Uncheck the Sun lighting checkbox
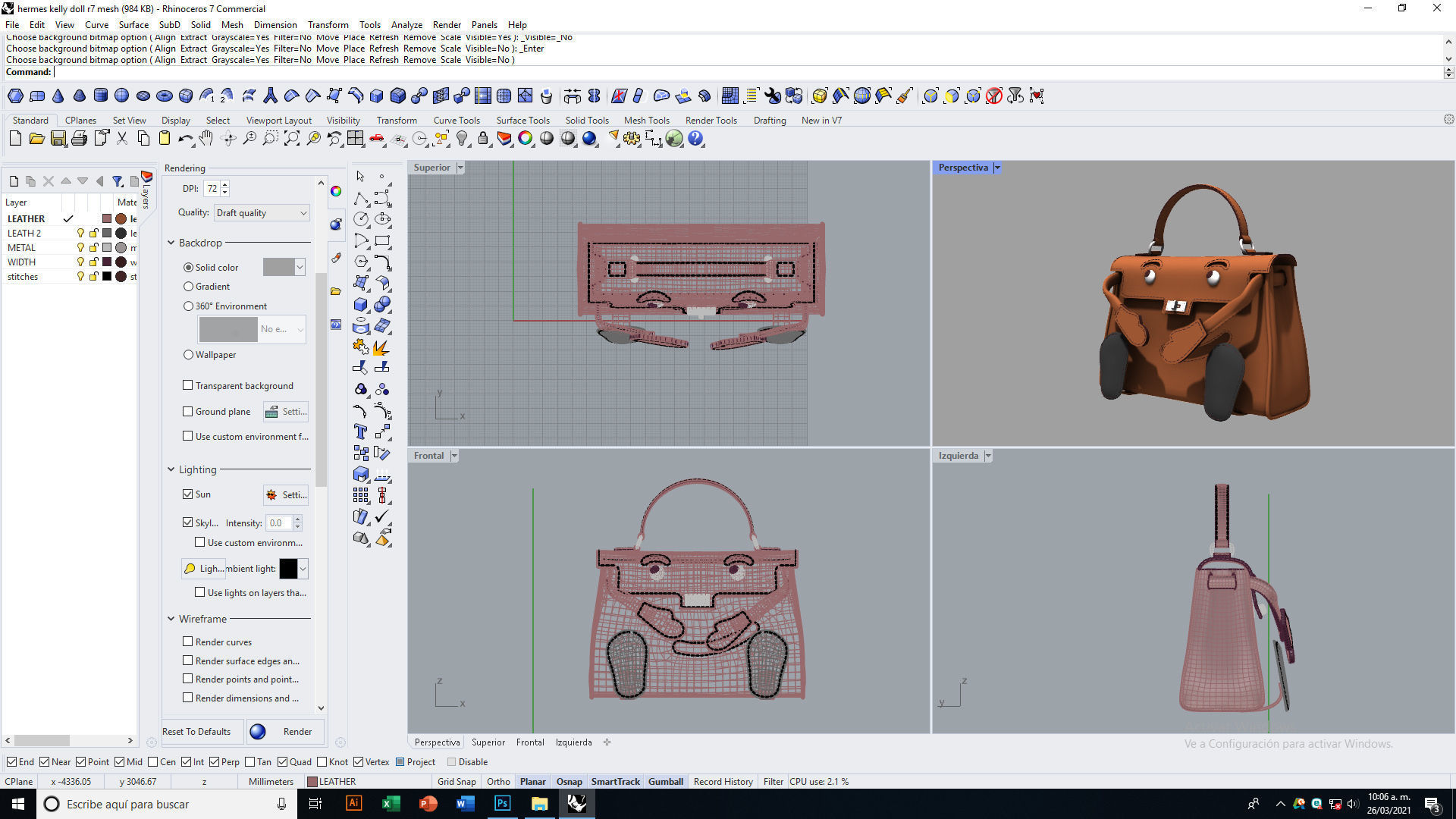Viewport: 1456px width, 819px height. [x=187, y=494]
